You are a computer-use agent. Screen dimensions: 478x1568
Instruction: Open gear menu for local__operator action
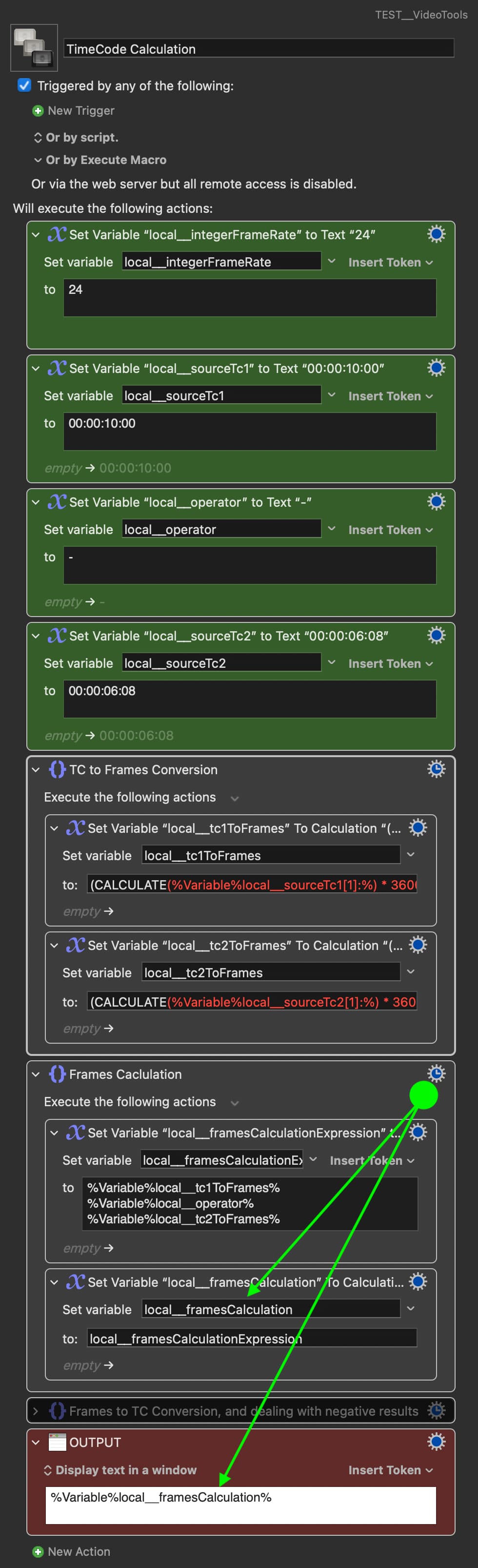(x=436, y=502)
